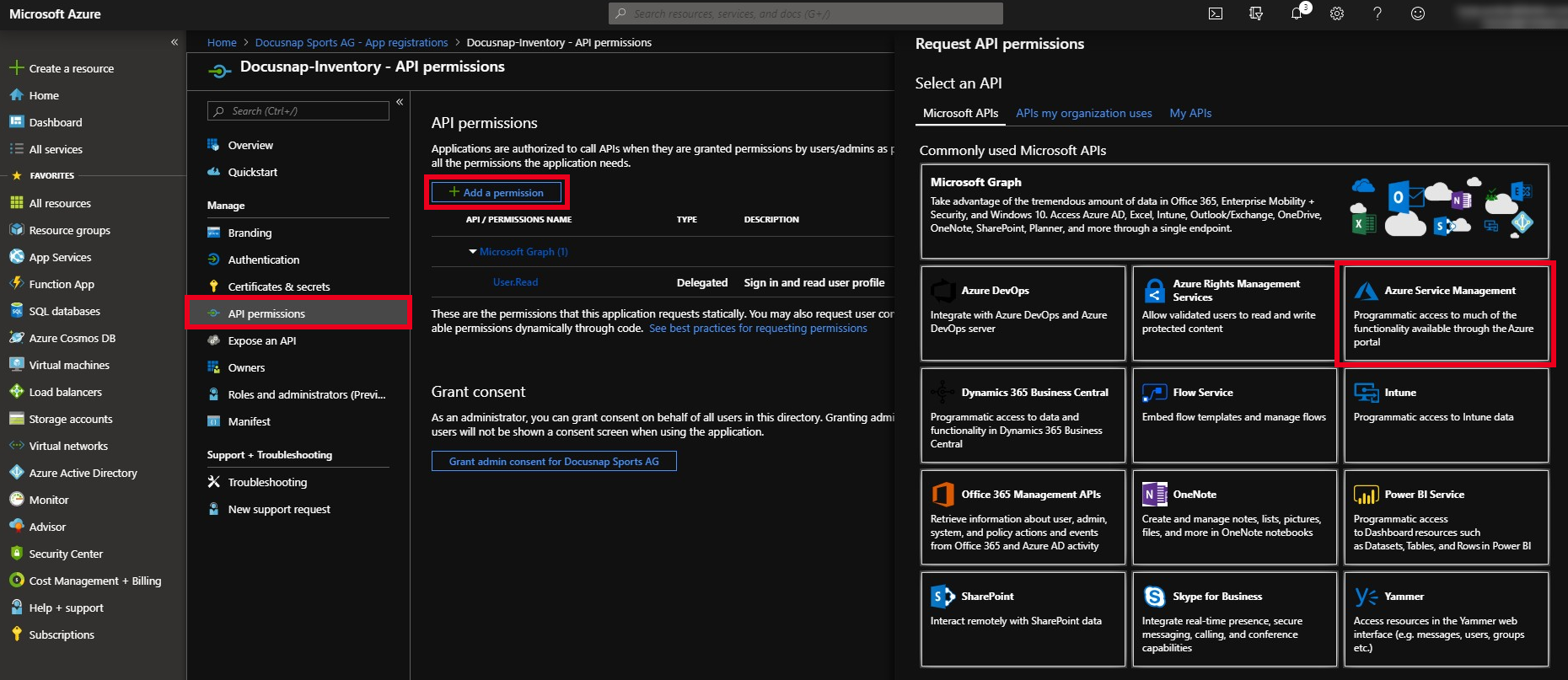Open User.Read permission link
This screenshot has height=680, width=1568.
pyautogui.click(x=515, y=282)
